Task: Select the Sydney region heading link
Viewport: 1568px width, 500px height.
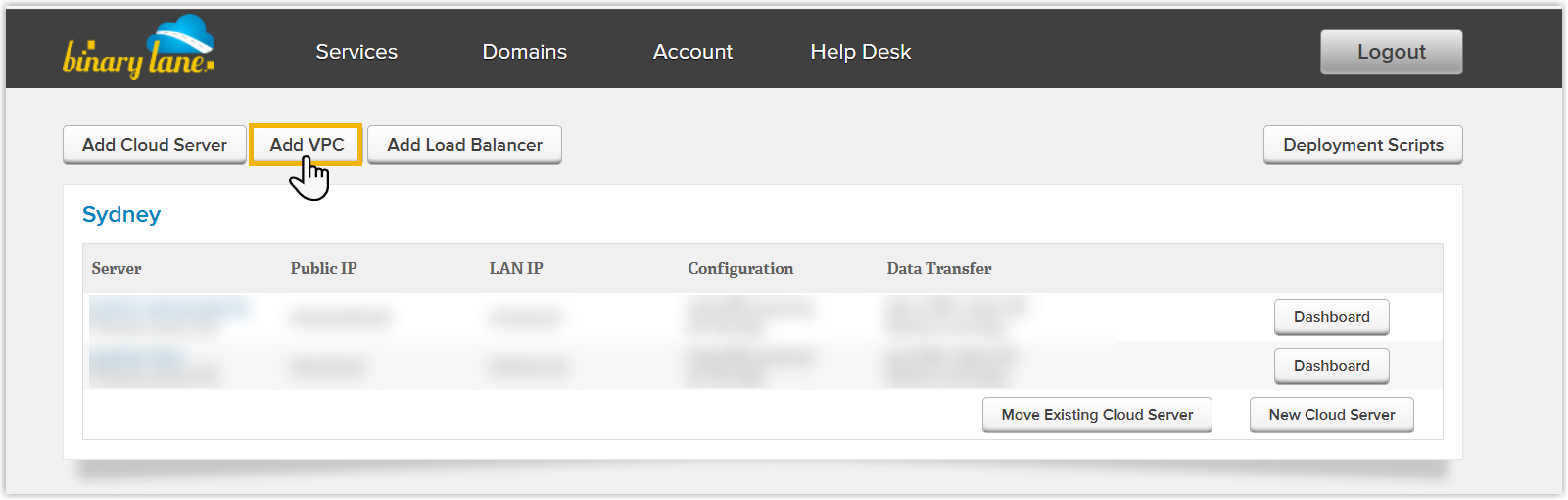Action: click(x=121, y=214)
